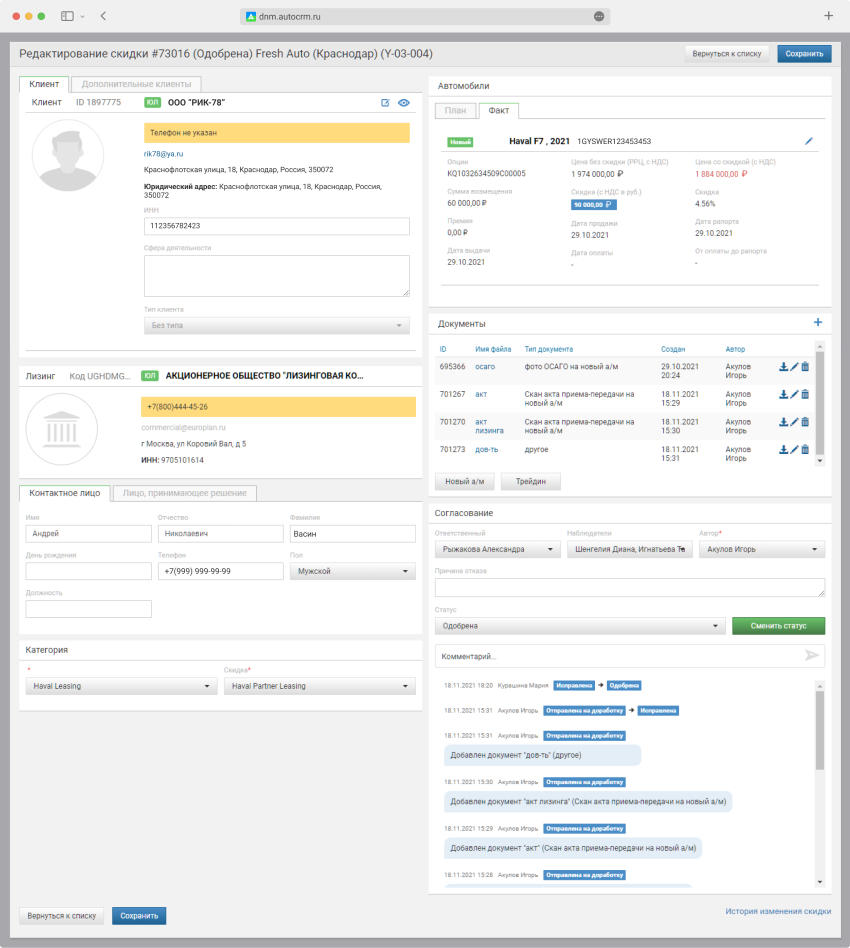Open the Ответственный dropdown

(x=498, y=549)
